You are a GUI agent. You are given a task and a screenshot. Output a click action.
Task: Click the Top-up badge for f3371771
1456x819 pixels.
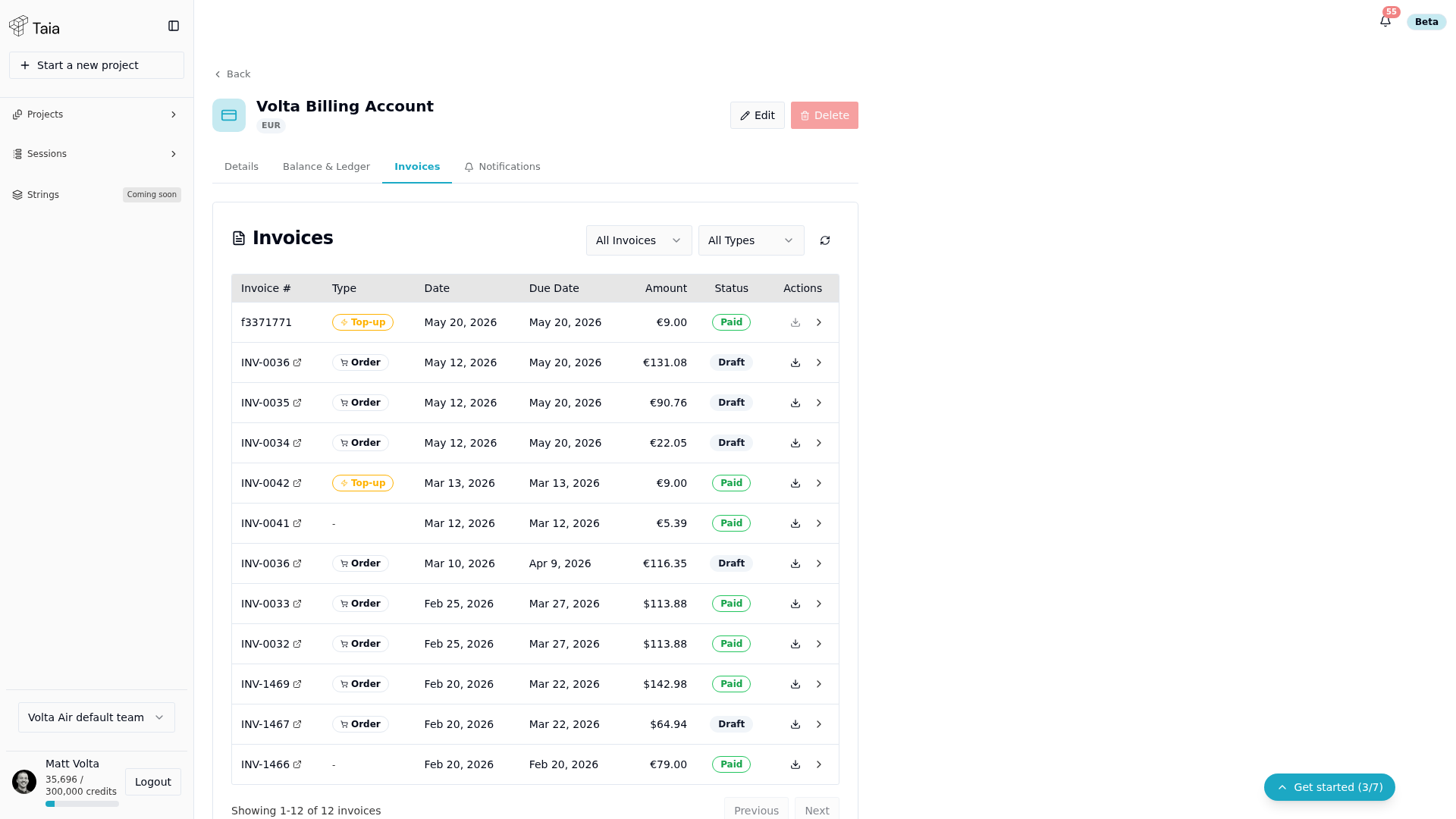point(362,322)
